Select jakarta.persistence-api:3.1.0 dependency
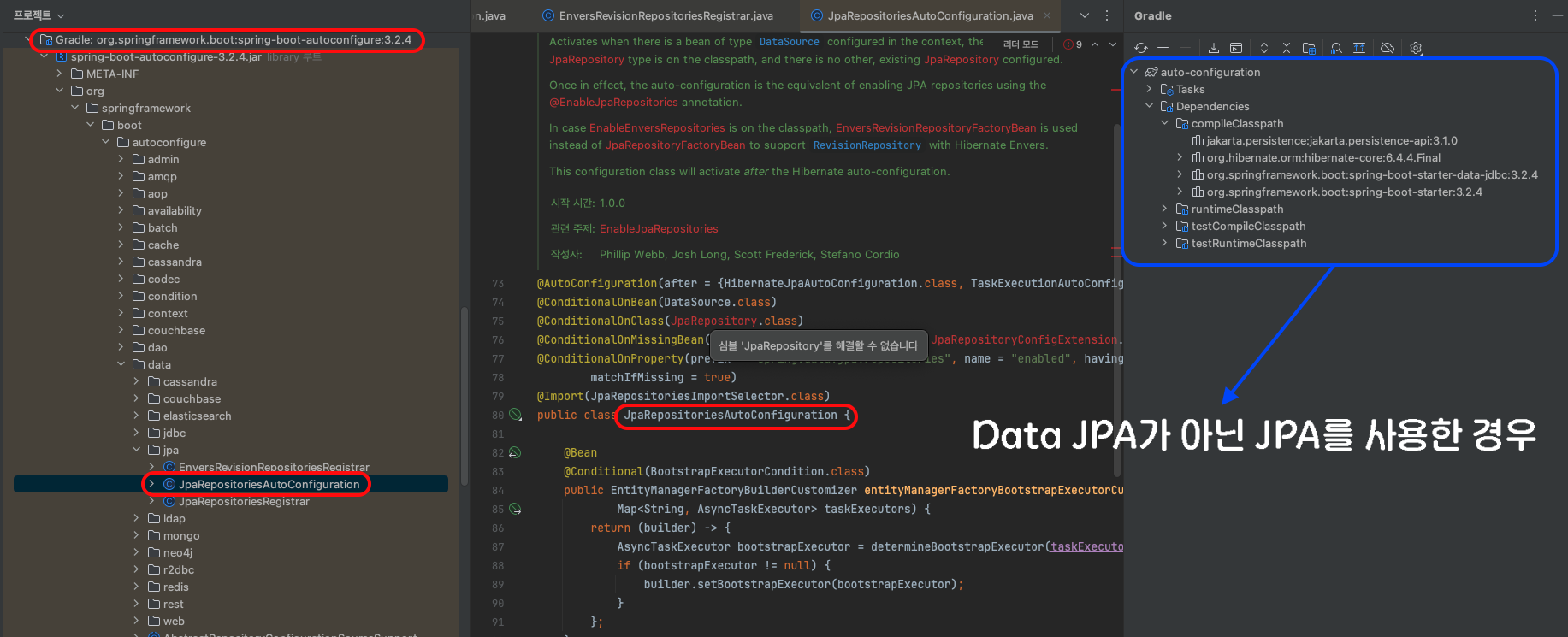Screen dimensions: 1568x637 click(1332, 140)
